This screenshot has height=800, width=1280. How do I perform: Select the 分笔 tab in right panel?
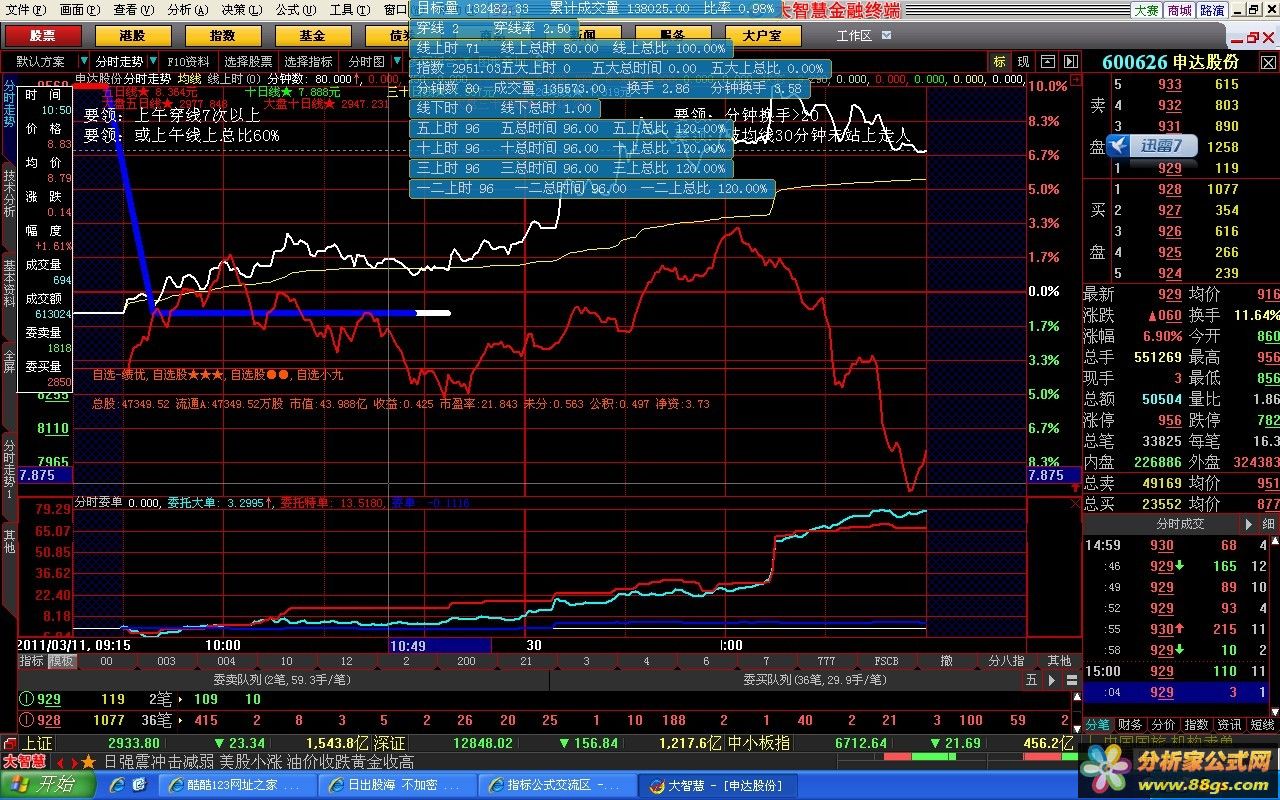pos(1099,724)
